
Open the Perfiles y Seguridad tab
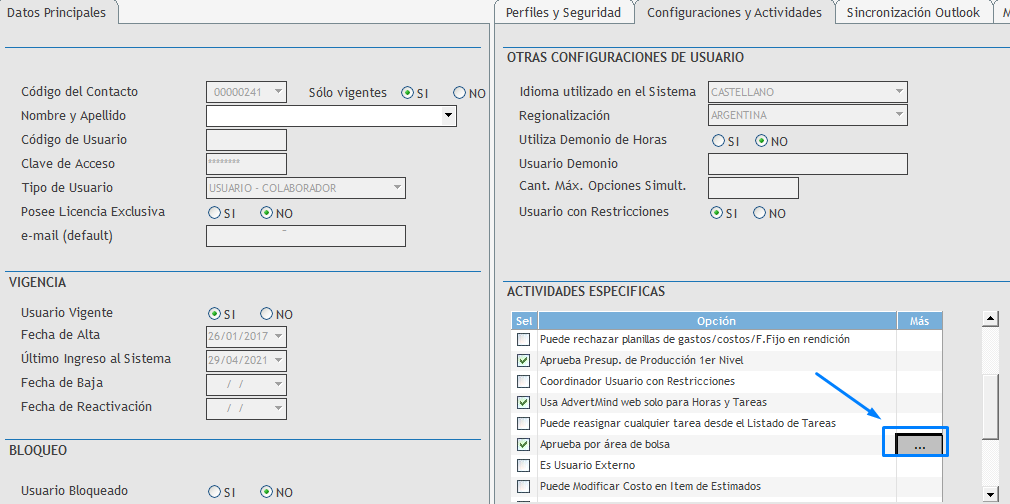coord(564,13)
